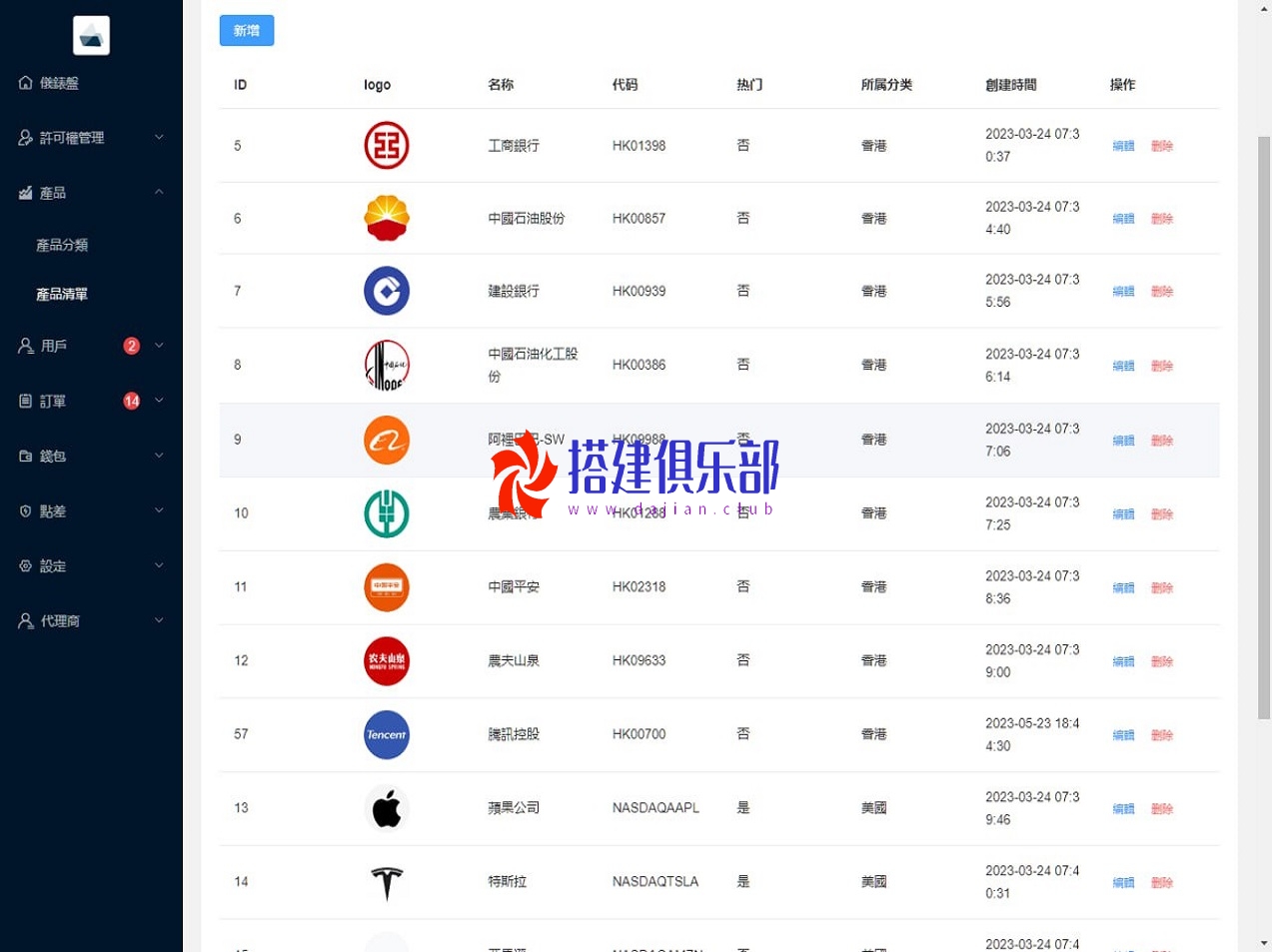Click the 所属分类 column header

[887, 85]
